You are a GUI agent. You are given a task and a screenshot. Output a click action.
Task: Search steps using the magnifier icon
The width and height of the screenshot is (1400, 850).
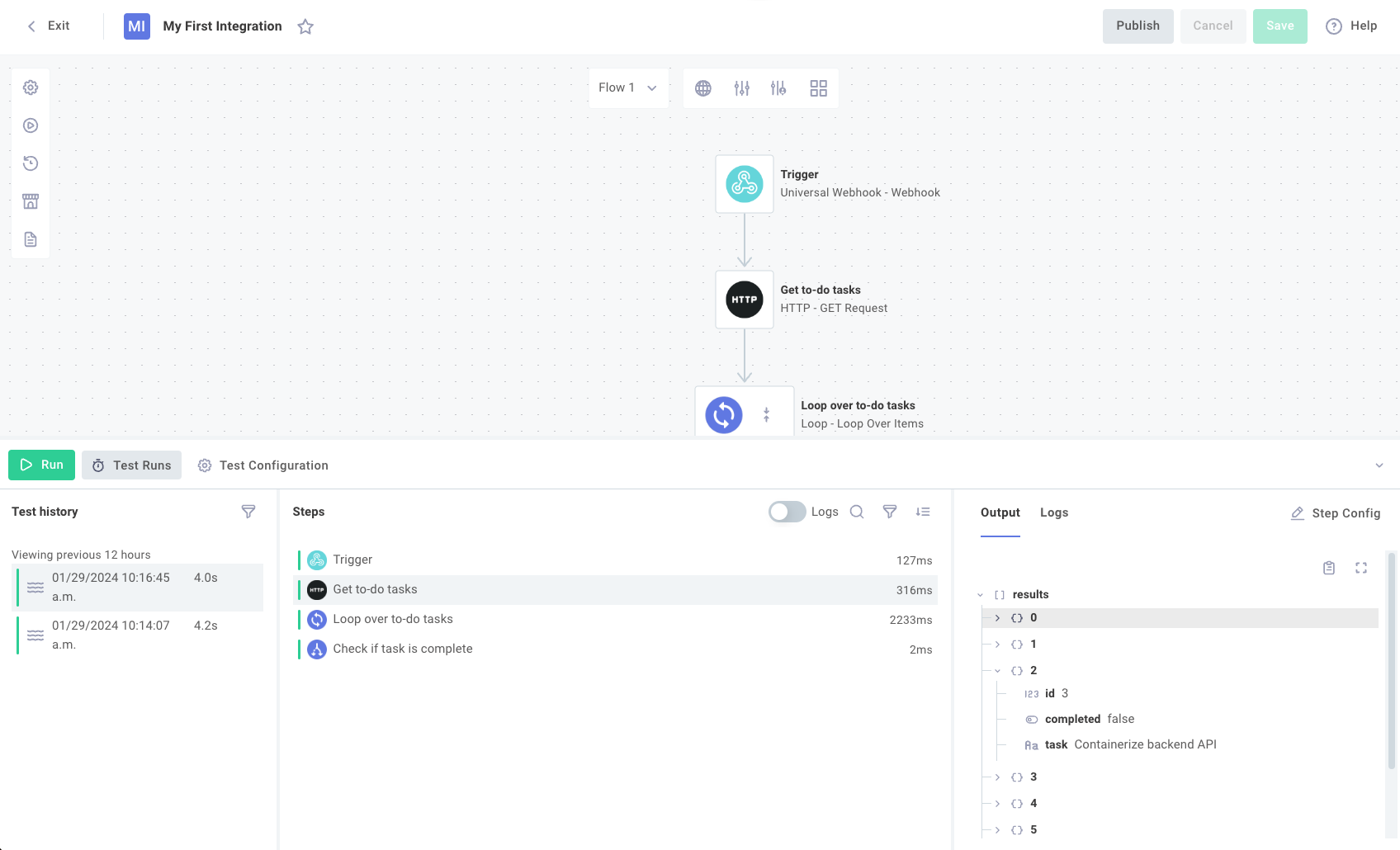coord(857,512)
